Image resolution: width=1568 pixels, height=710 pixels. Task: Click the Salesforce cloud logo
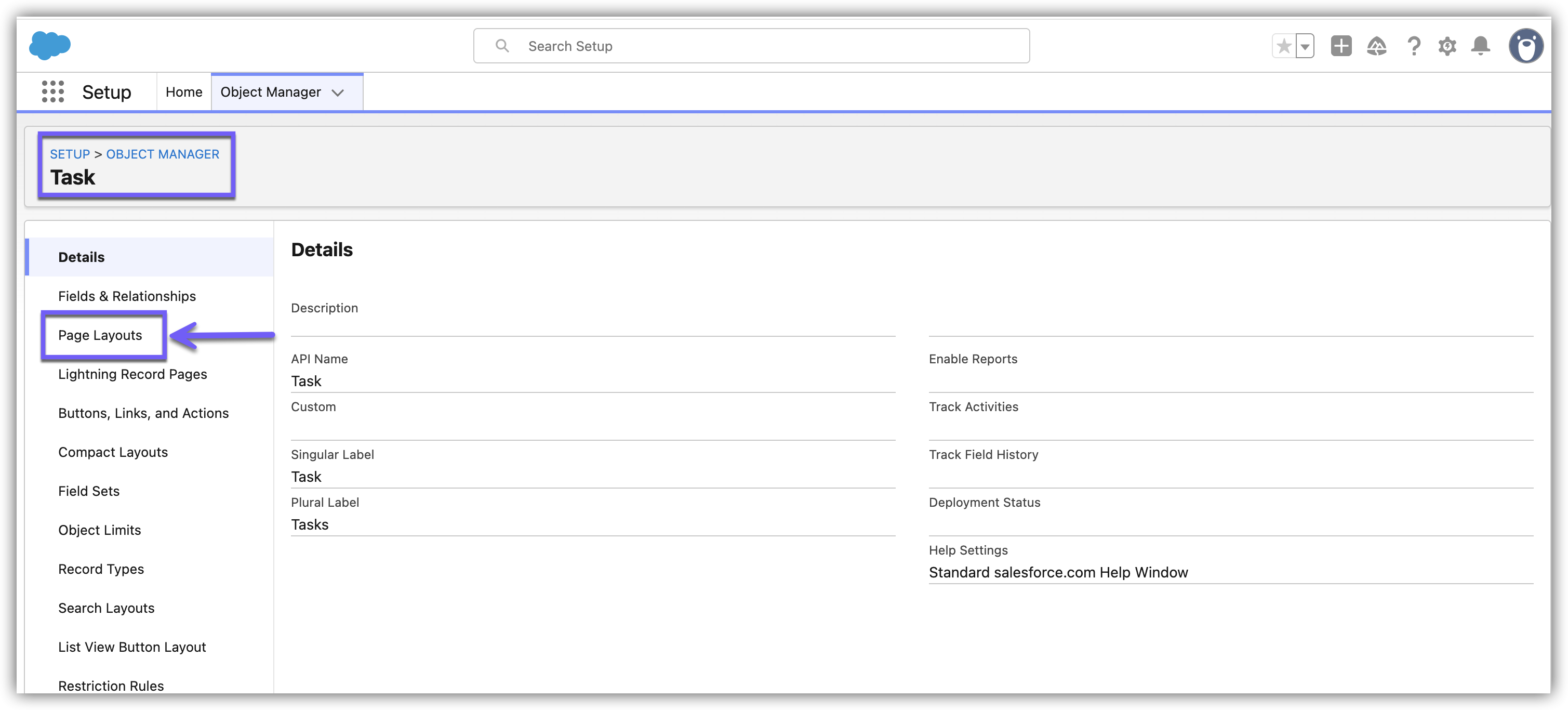pos(50,46)
